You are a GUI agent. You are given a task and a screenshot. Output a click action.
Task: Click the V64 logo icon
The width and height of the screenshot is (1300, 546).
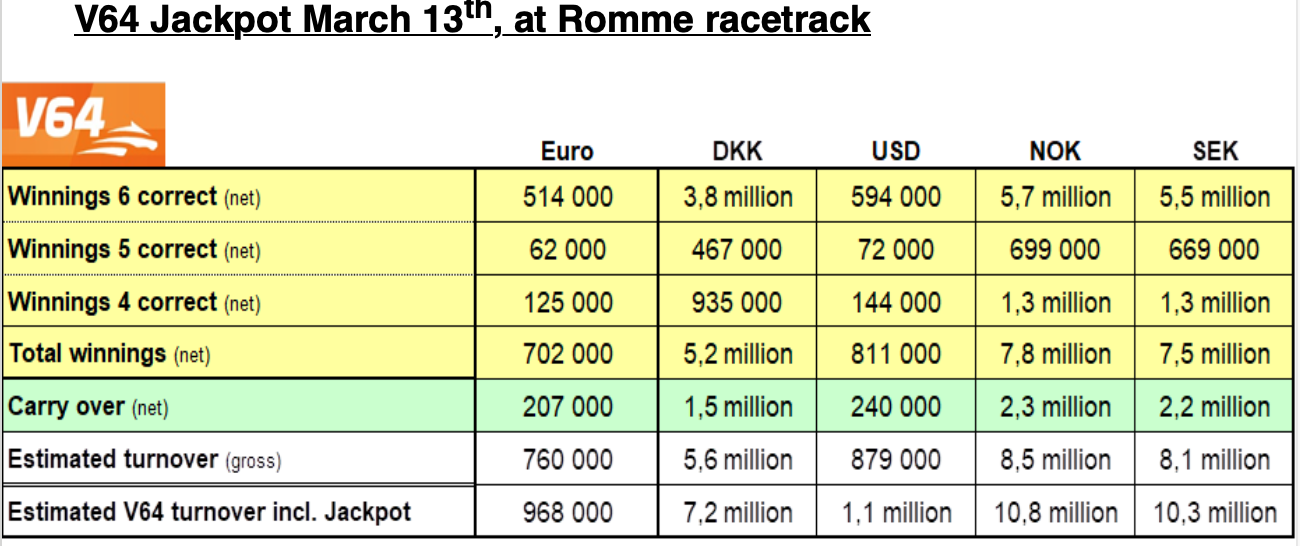point(84,125)
